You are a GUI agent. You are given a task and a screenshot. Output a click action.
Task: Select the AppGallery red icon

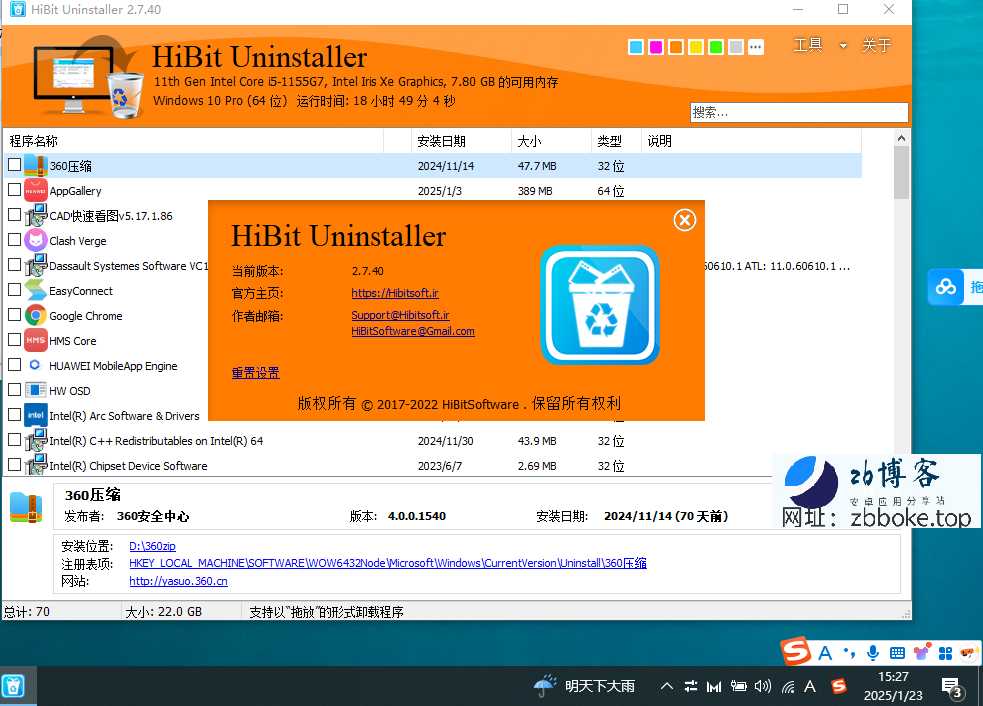pos(36,191)
